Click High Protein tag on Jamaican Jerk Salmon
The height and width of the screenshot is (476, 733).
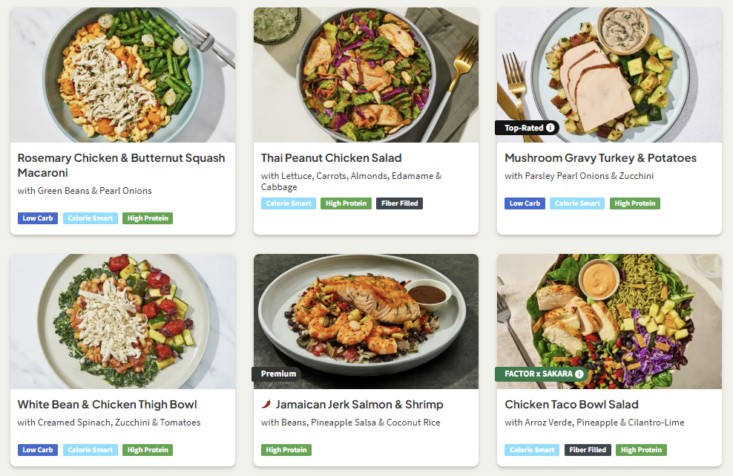[286, 450]
